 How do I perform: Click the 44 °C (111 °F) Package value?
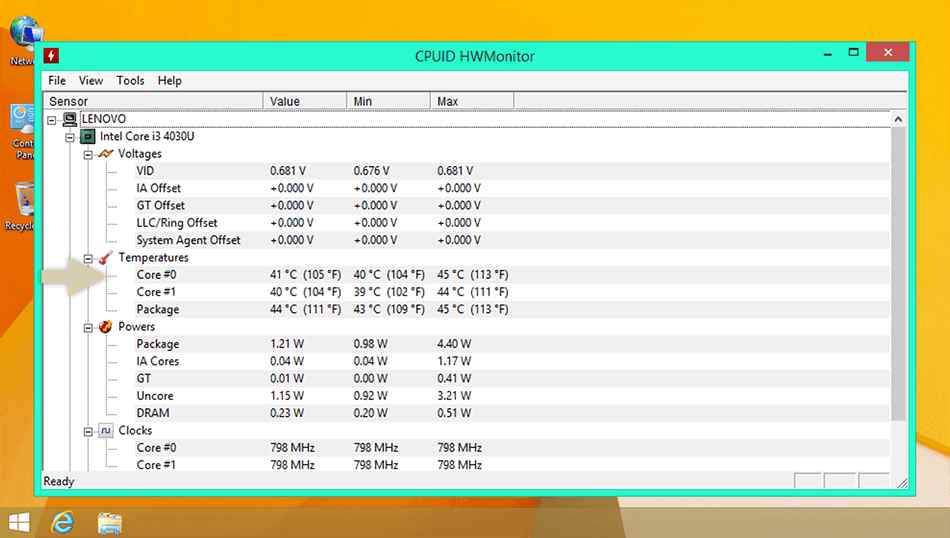[x=305, y=309]
